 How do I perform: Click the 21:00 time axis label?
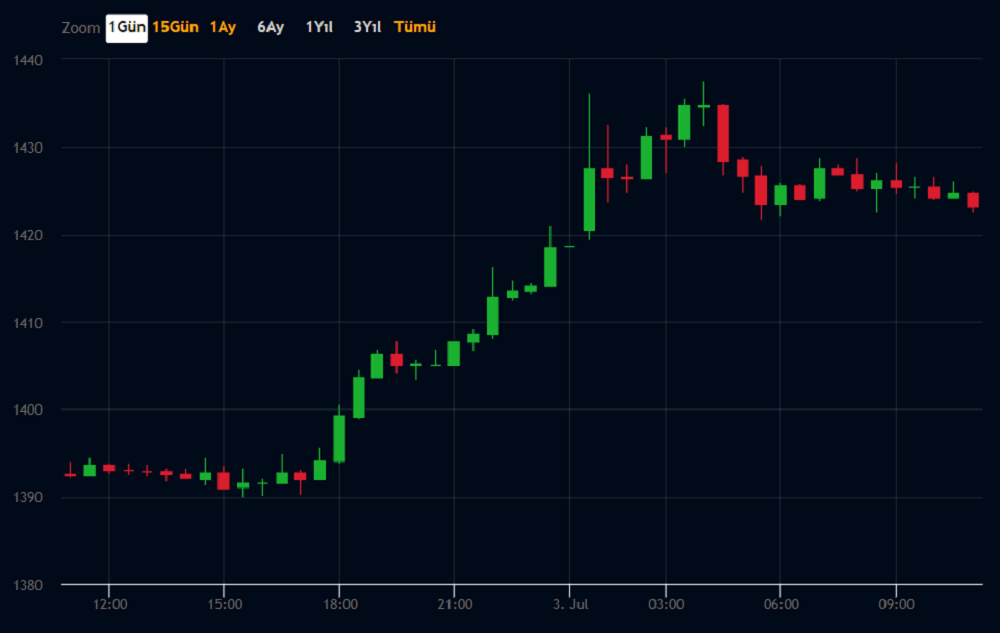455,604
